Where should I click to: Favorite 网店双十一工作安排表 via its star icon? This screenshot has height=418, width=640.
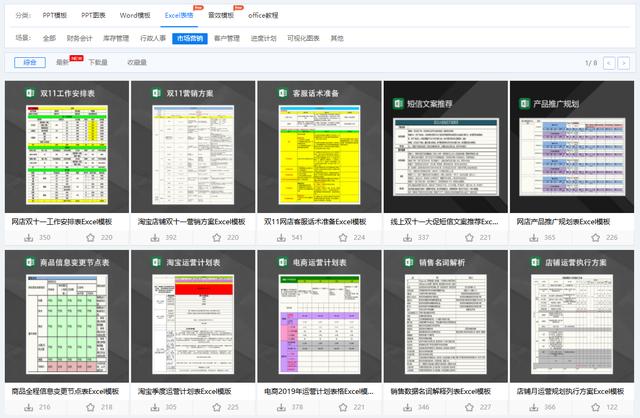pos(91,238)
